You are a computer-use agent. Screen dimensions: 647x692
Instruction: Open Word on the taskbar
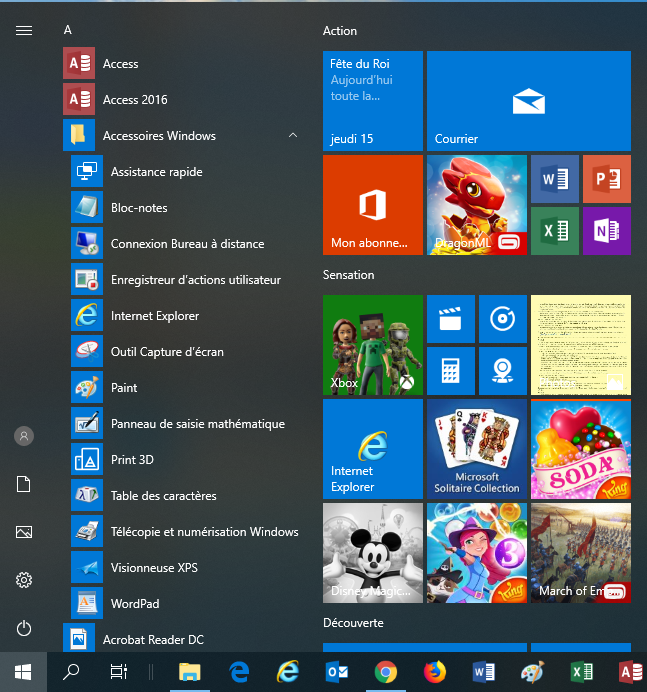tap(484, 672)
